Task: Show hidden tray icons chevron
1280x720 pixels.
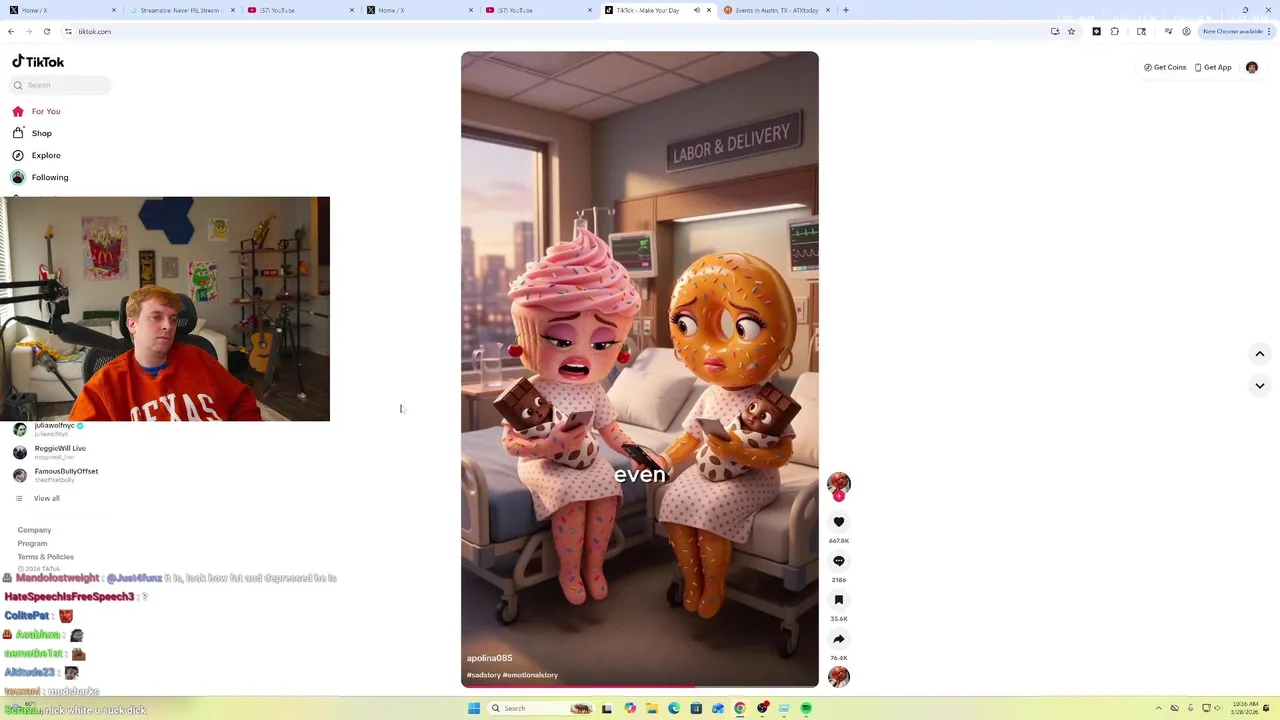Action: click(1159, 708)
